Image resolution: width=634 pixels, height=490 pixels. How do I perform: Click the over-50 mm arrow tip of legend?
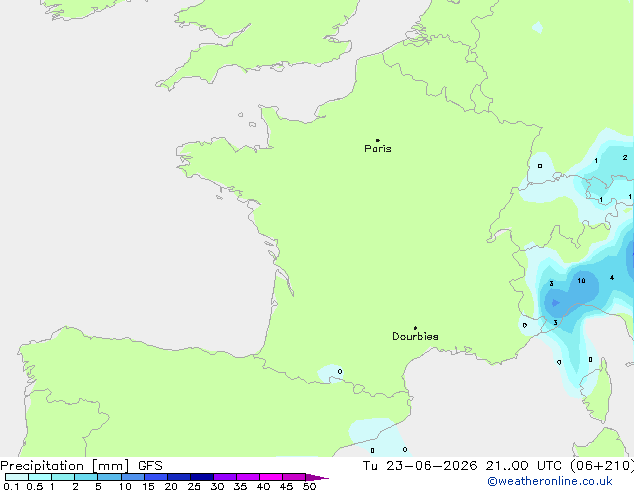click(317, 477)
